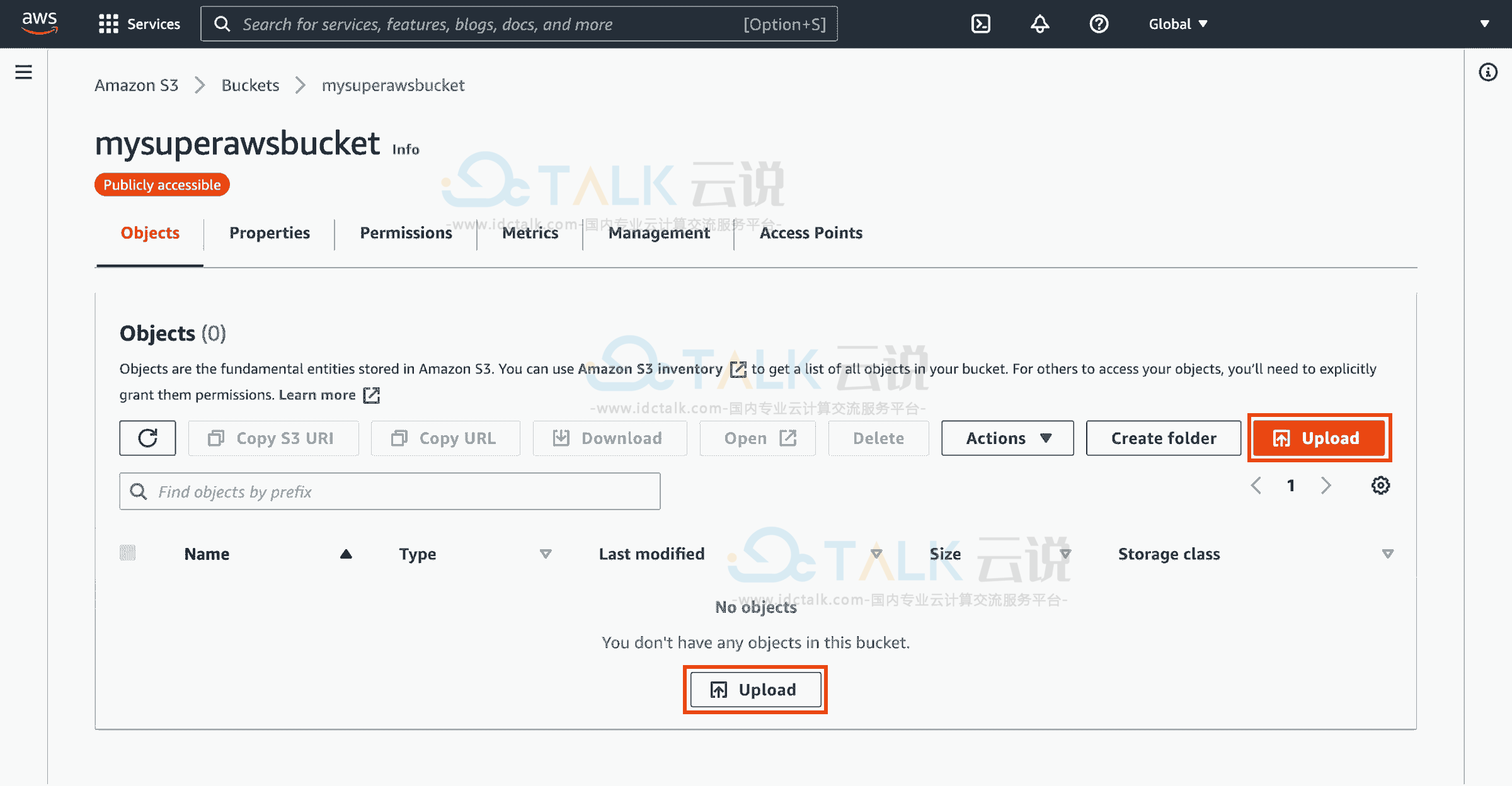Switch to the Access Points tab

pos(811,232)
